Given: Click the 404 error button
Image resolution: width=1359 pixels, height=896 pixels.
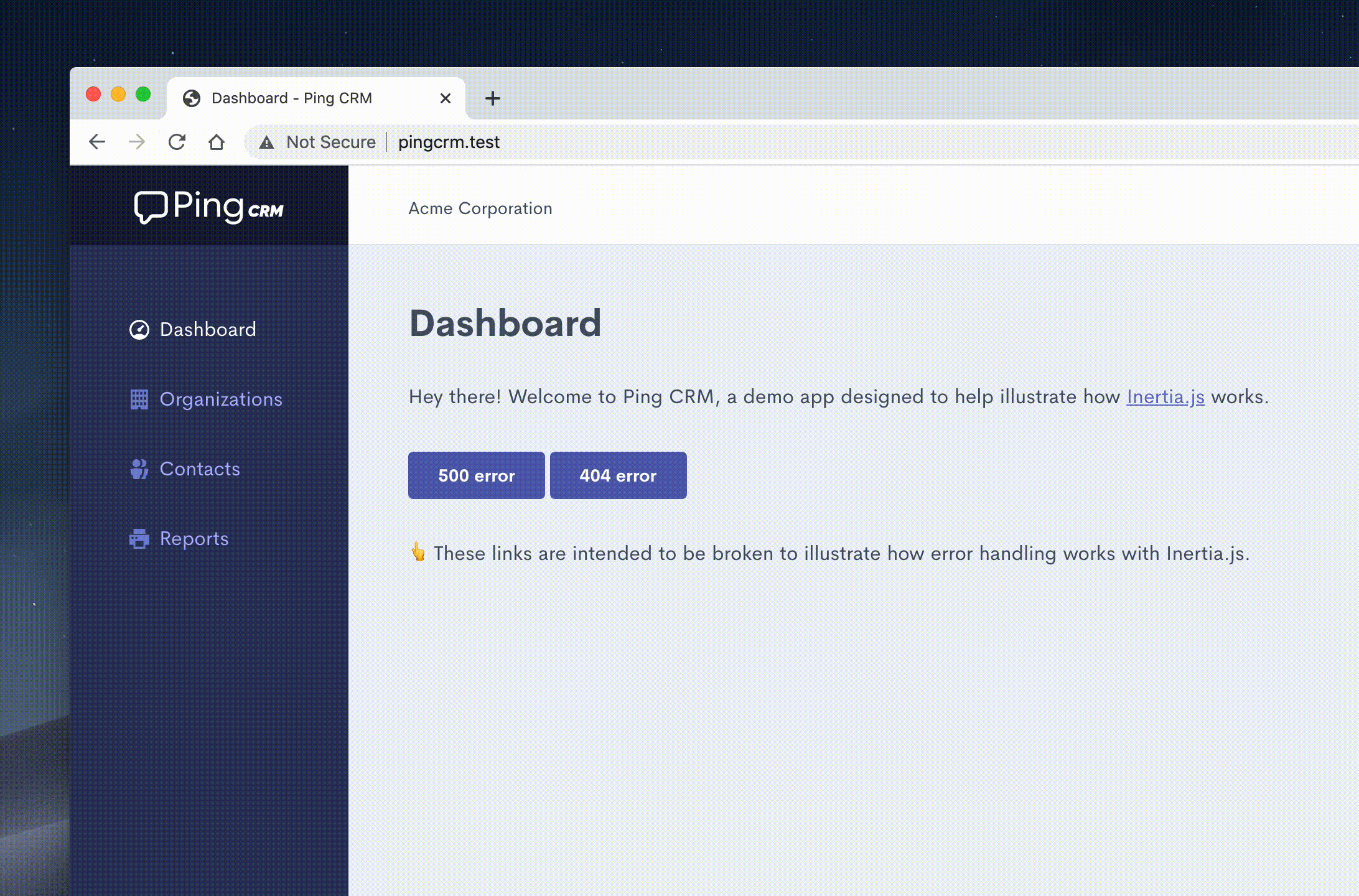Looking at the screenshot, I should coord(618,475).
